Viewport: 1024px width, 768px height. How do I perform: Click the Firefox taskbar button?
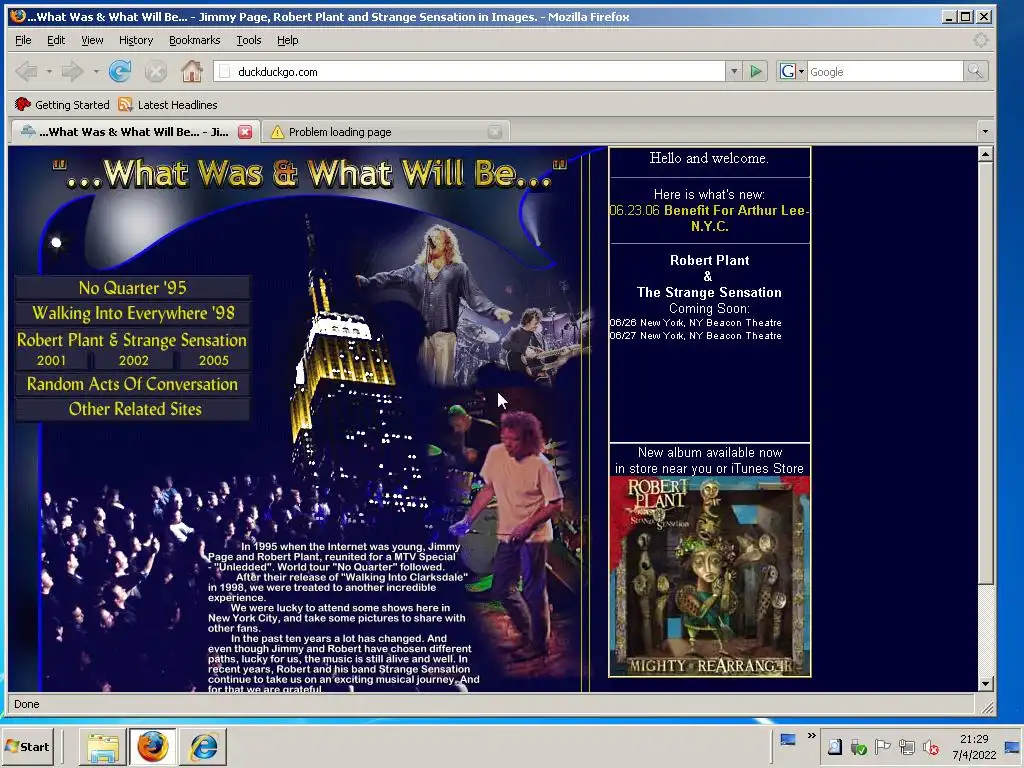tap(153, 746)
